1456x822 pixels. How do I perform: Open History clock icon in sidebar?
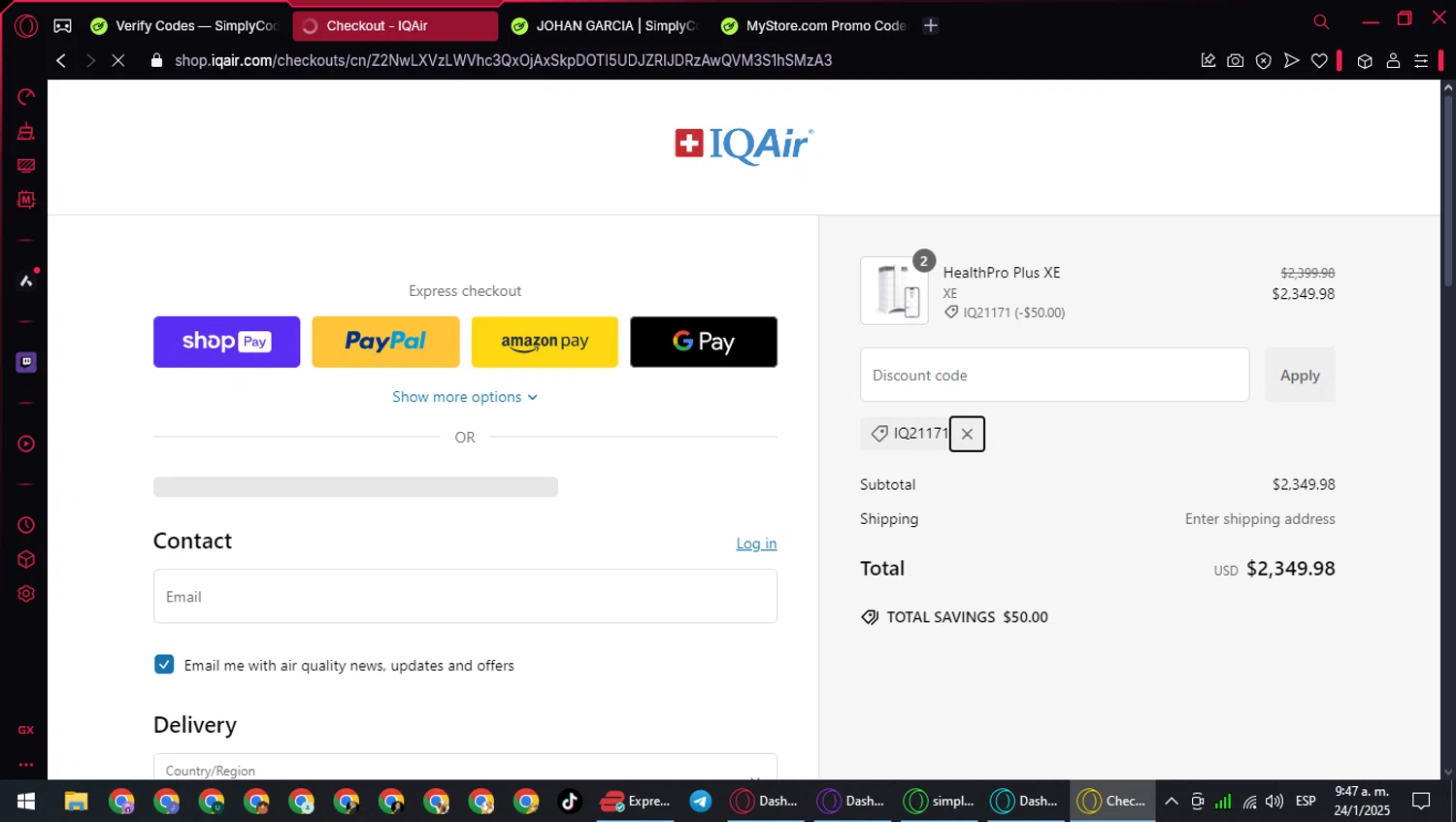coord(26,525)
